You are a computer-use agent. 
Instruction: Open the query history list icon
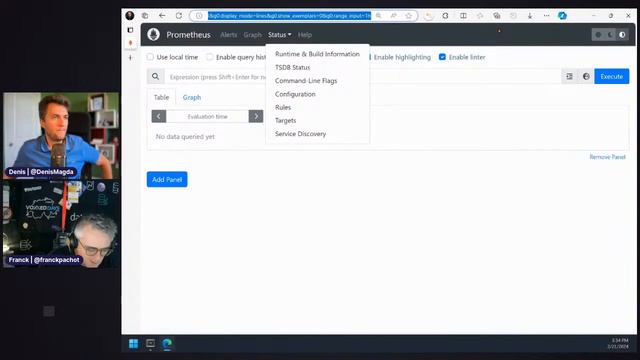coord(569,76)
